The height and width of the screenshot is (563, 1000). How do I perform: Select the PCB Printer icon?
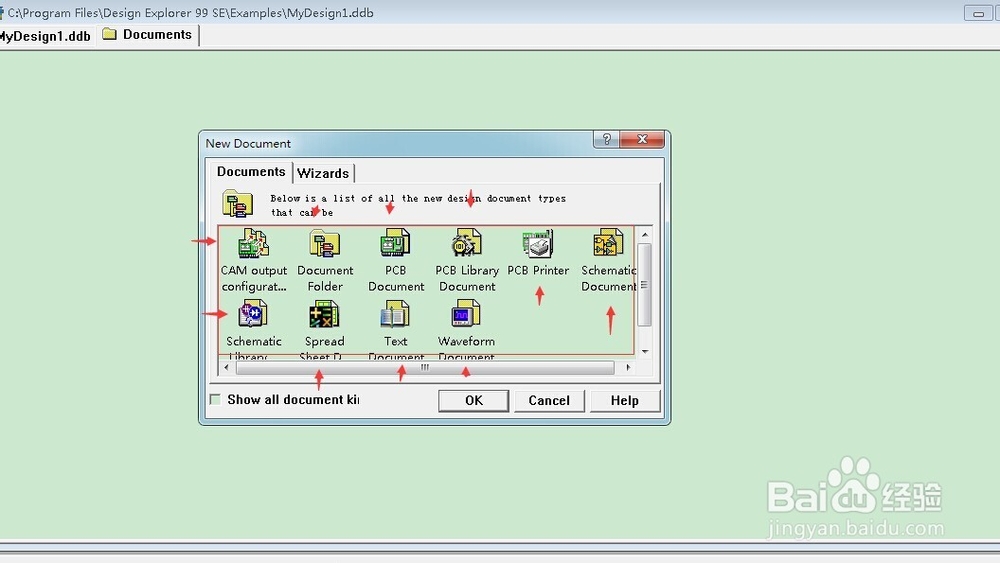coord(538,244)
